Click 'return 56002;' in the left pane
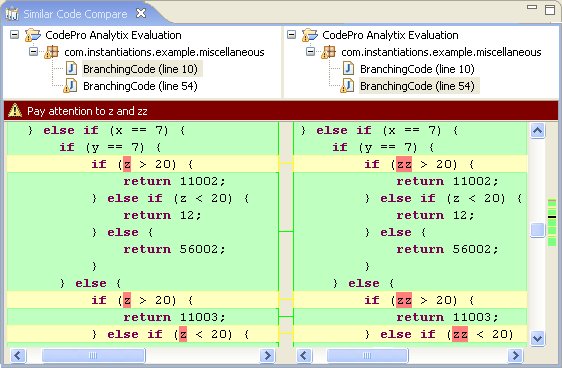 174,249
